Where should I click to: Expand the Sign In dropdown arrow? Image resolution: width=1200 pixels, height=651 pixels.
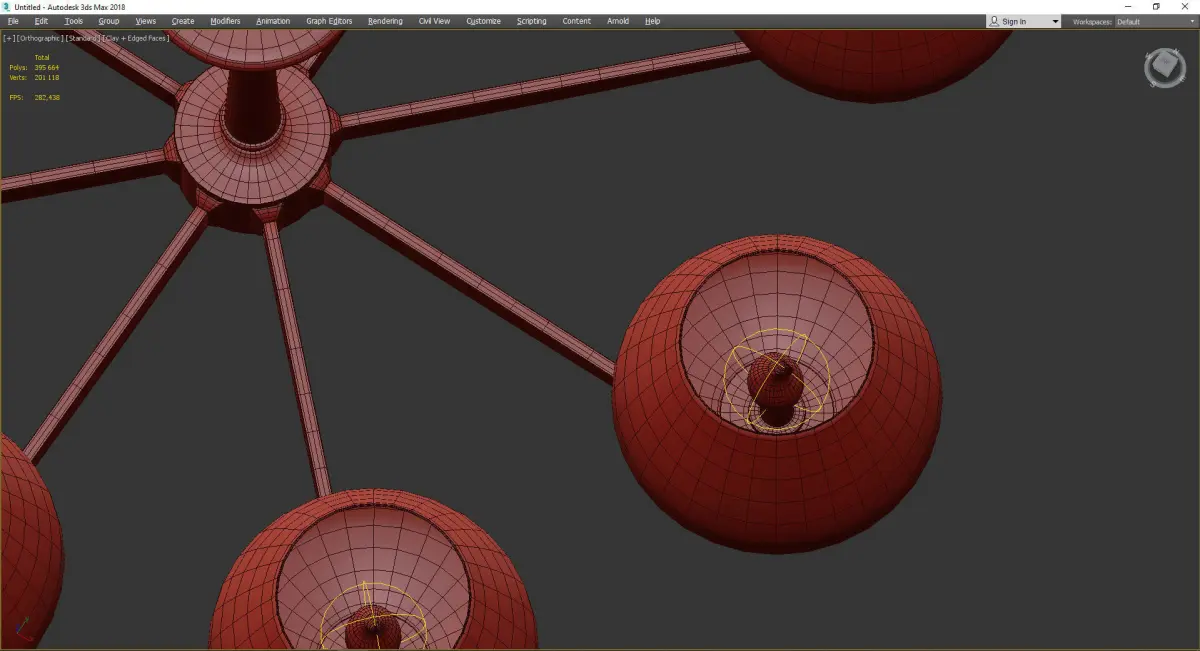[x=1055, y=22]
